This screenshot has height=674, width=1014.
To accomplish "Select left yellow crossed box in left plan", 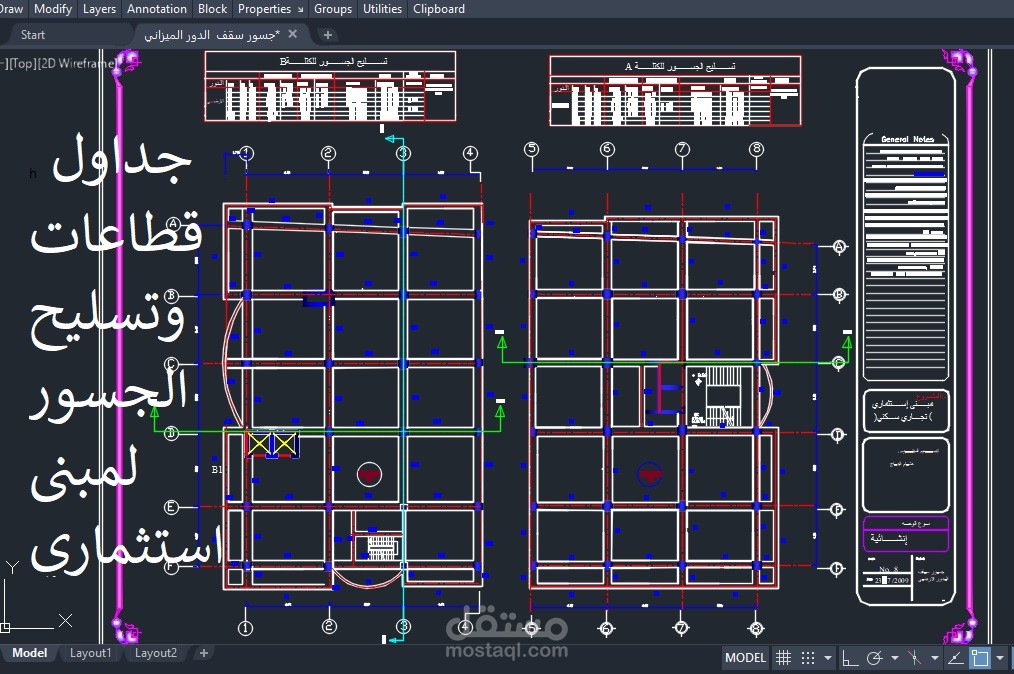I will (x=259, y=444).
